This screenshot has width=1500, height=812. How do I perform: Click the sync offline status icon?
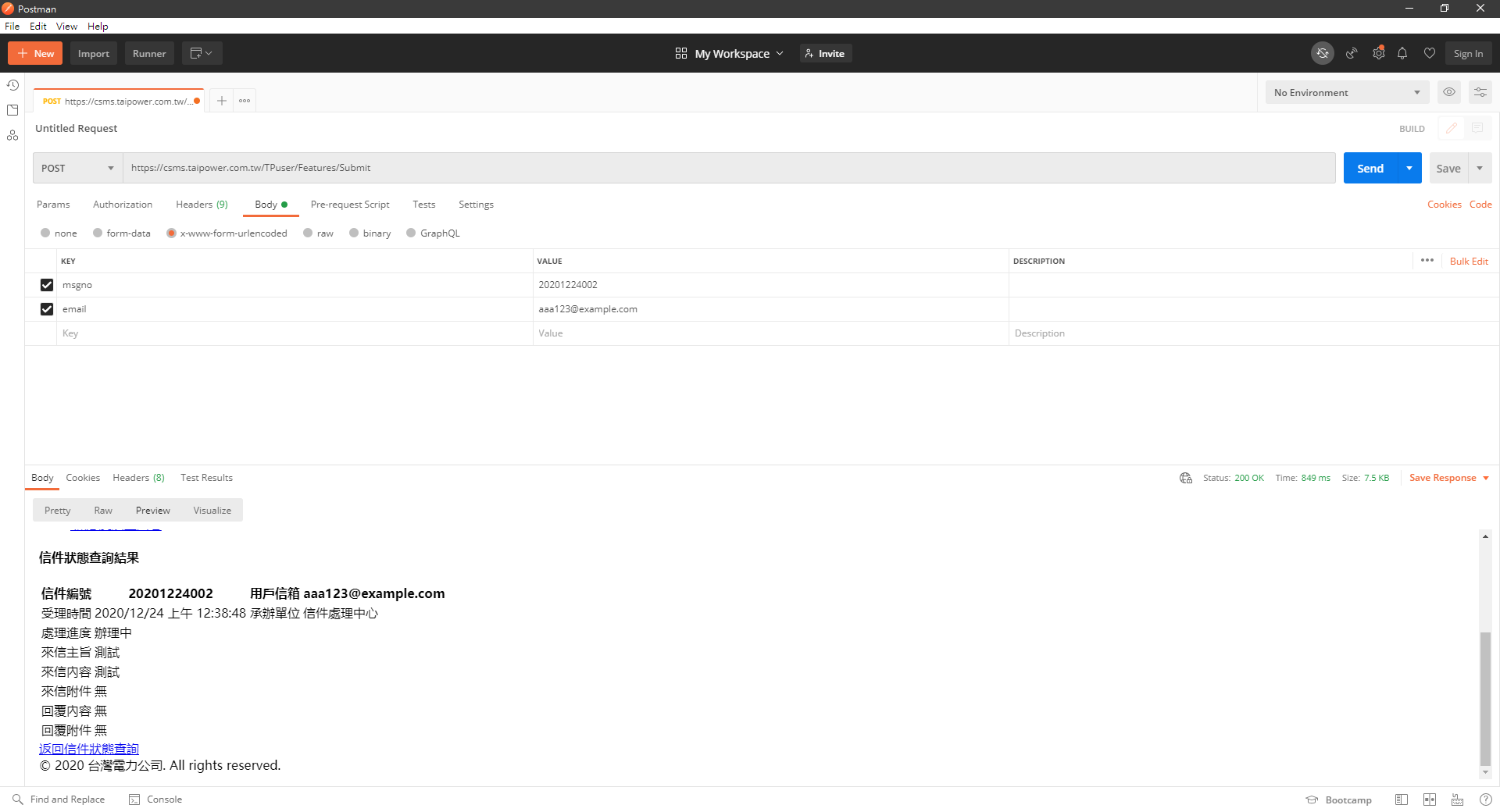[1322, 53]
